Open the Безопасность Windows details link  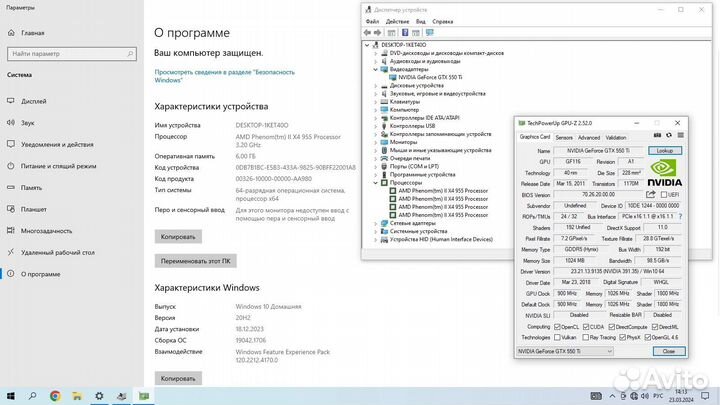225,76
